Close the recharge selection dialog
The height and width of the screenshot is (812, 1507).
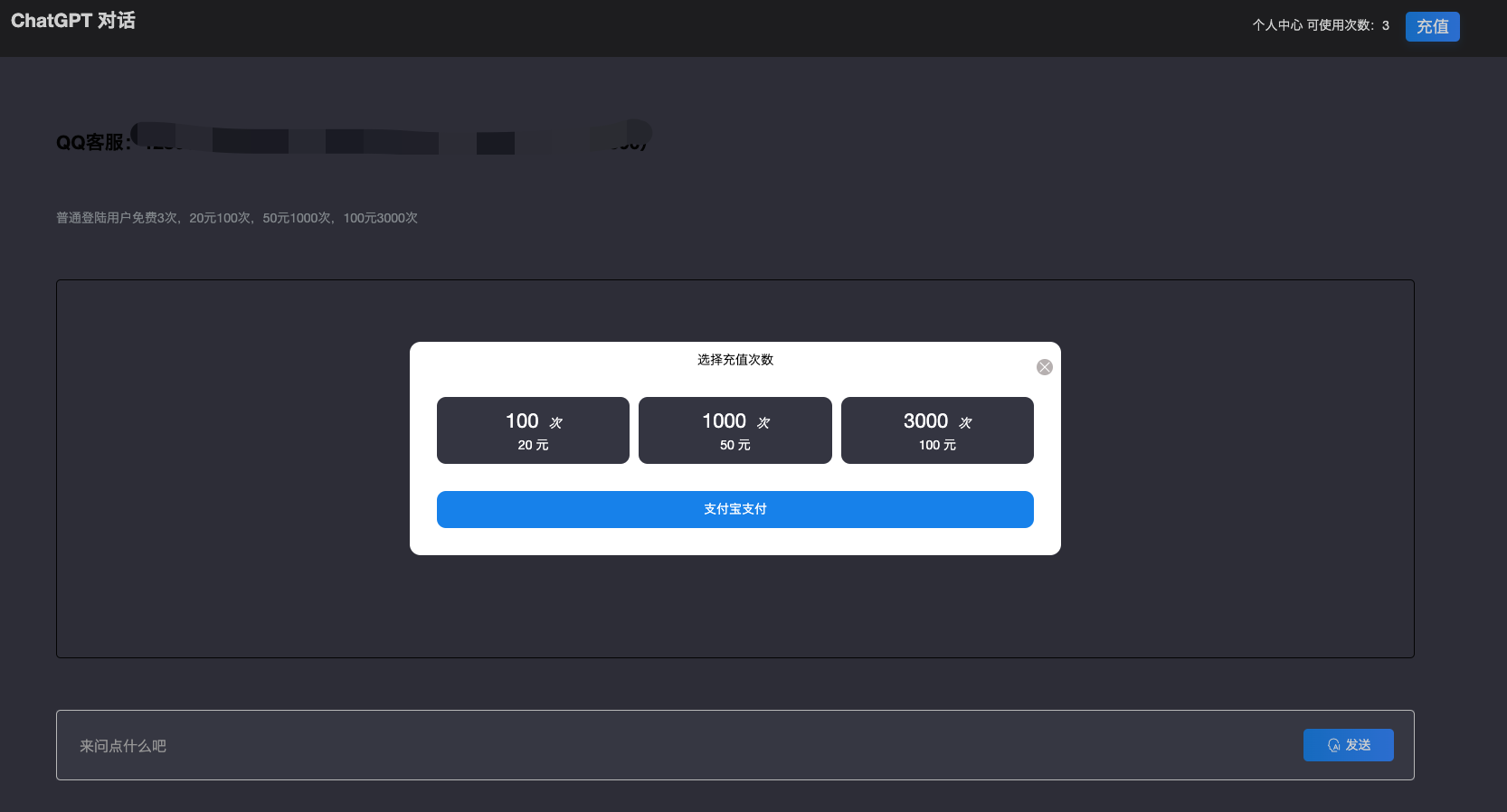[1045, 367]
